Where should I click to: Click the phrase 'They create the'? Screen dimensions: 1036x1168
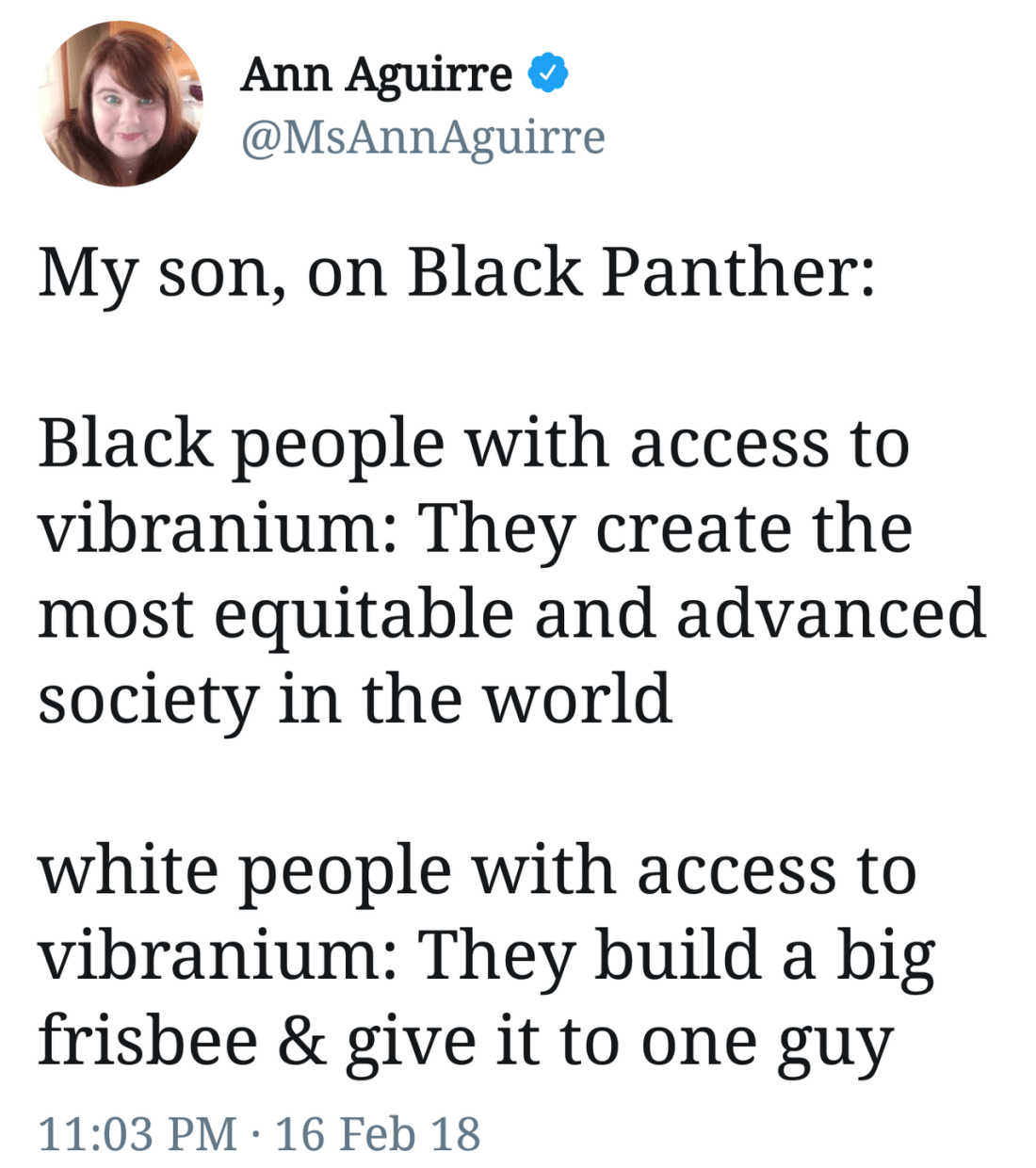click(665, 527)
